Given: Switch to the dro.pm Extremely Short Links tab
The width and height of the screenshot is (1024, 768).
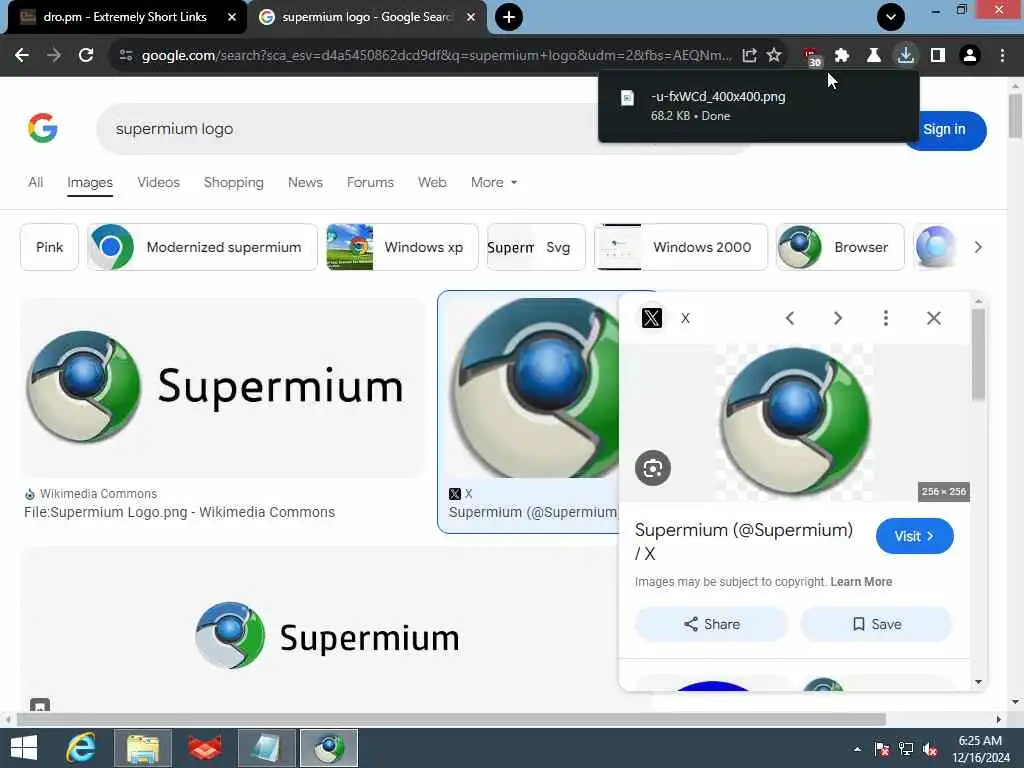Looking at the screenshot, I should click(124, 17).
